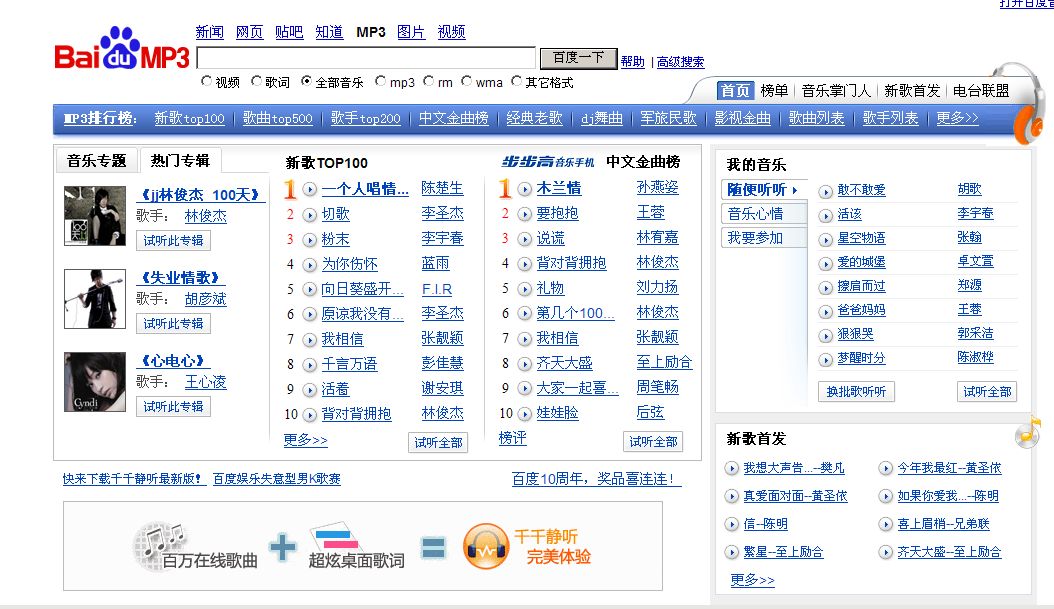The image size is (1054, 609).
Task: Select 音乐心情 in 我的音乐
Action: pyautogui.click(x=763, y=214)
